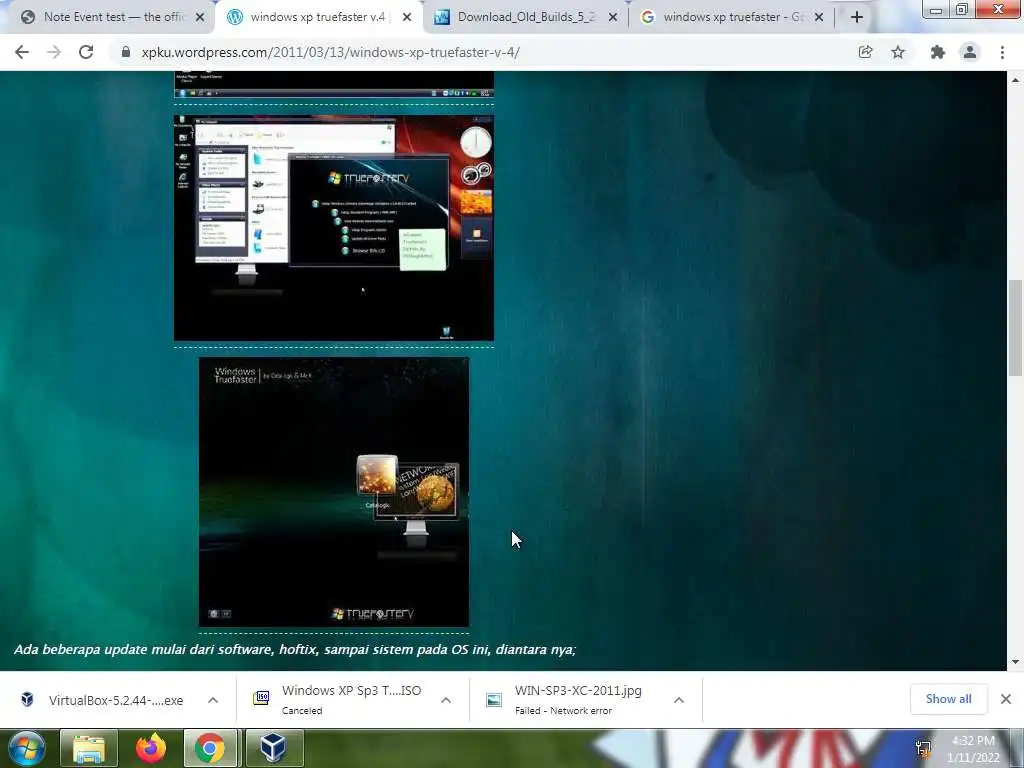Close the Google search tab

[x=819, y=17]
